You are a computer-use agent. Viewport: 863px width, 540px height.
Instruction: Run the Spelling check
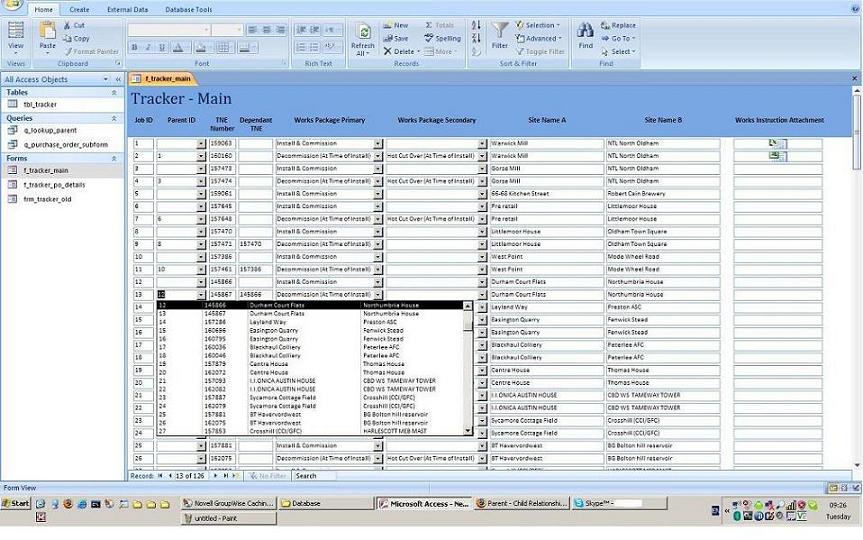point(443,39)
